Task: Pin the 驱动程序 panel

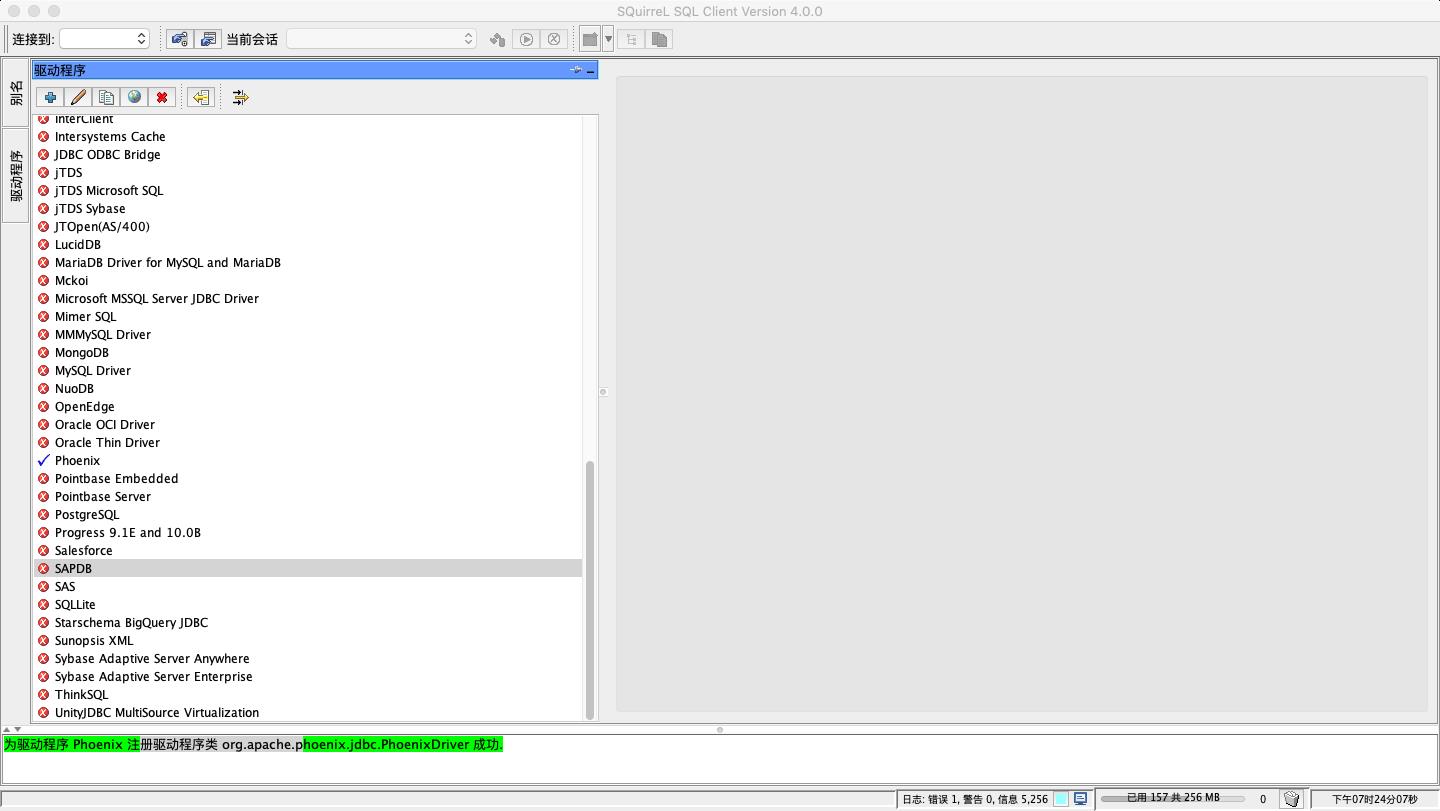Action: tap(576, 70)
